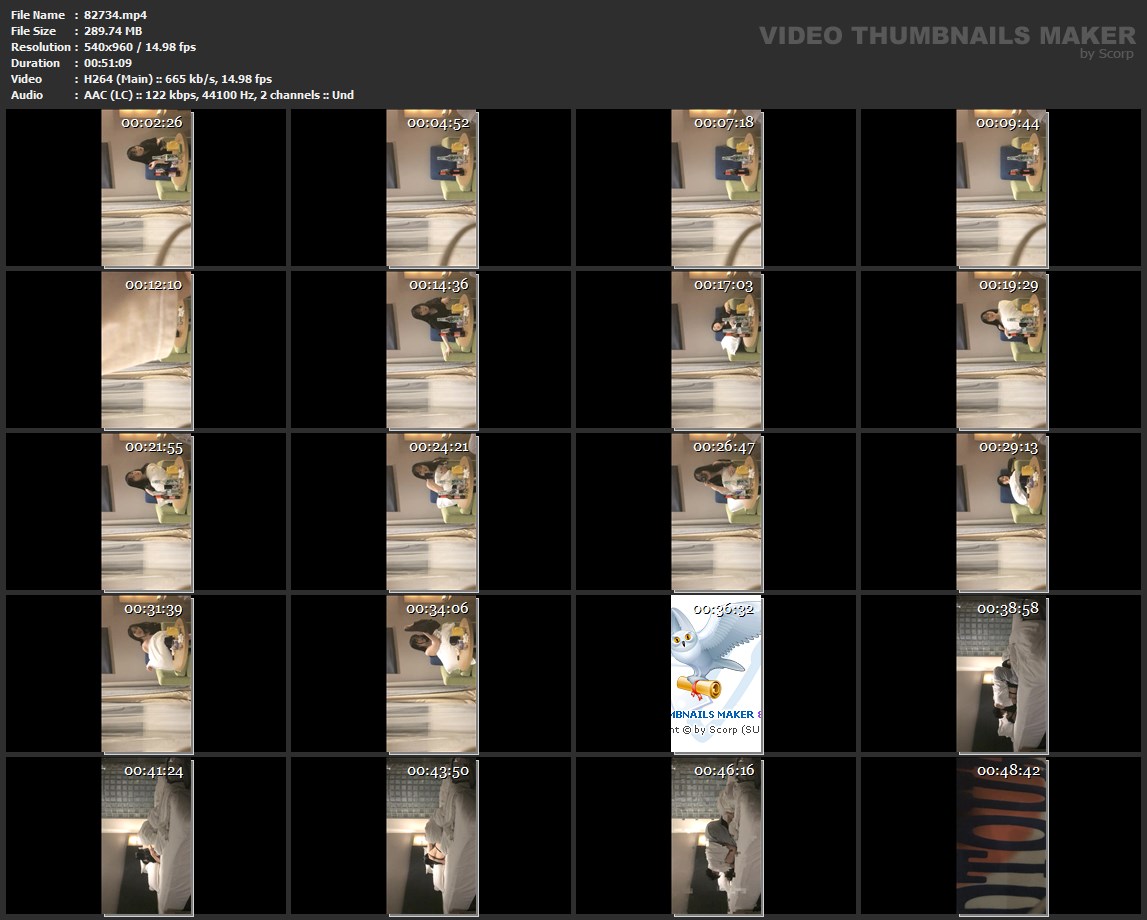This screenshot has width=1147, height=920.
Task: Select the frame at 00:04:52
Action: [x=432, y=188]
